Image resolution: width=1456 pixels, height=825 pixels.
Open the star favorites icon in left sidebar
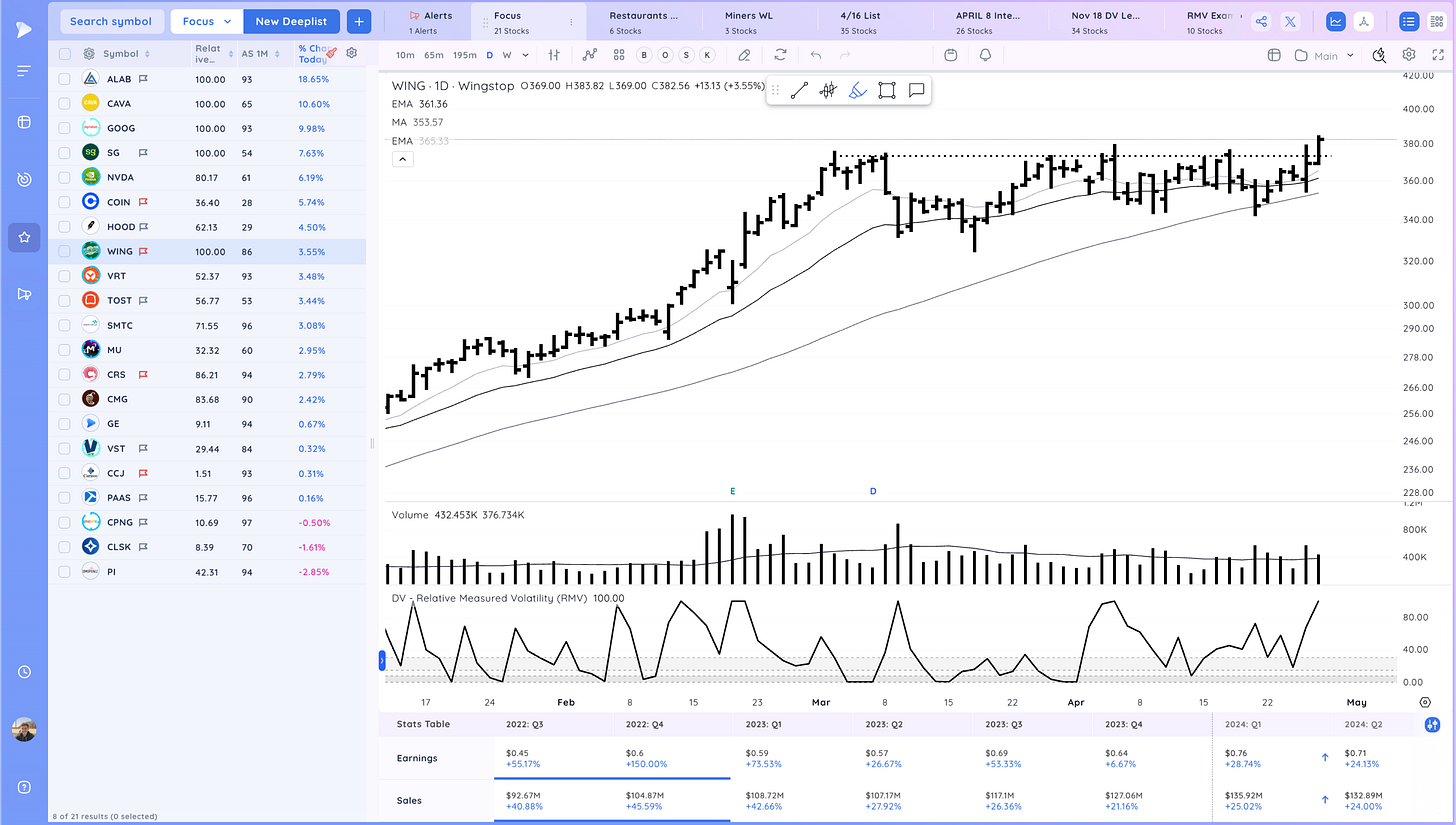24,237
